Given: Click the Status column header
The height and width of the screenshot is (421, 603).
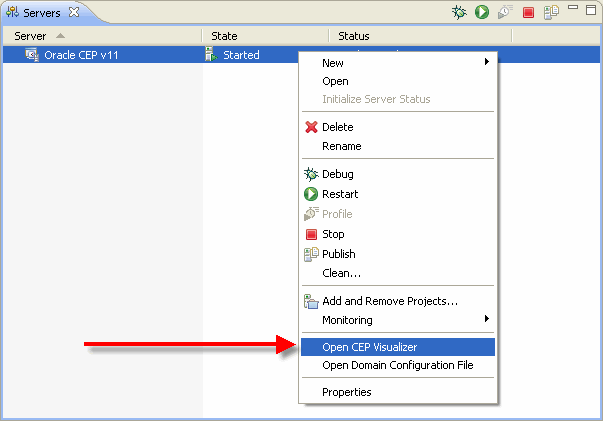Looking at the screenshot, I should pyautogui.click(x=421, y=36).
